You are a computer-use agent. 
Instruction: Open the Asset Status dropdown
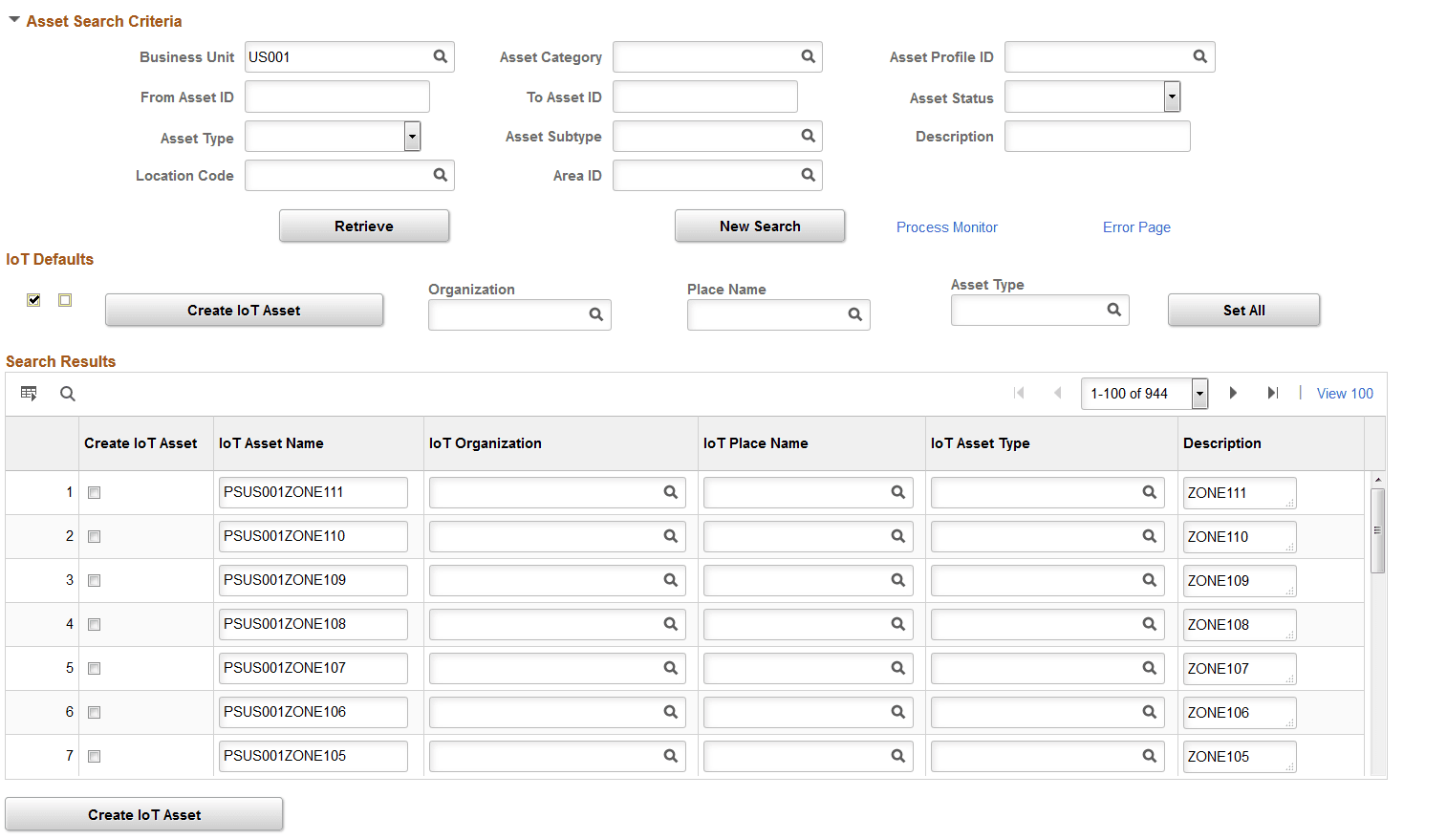click(1171, 97)
